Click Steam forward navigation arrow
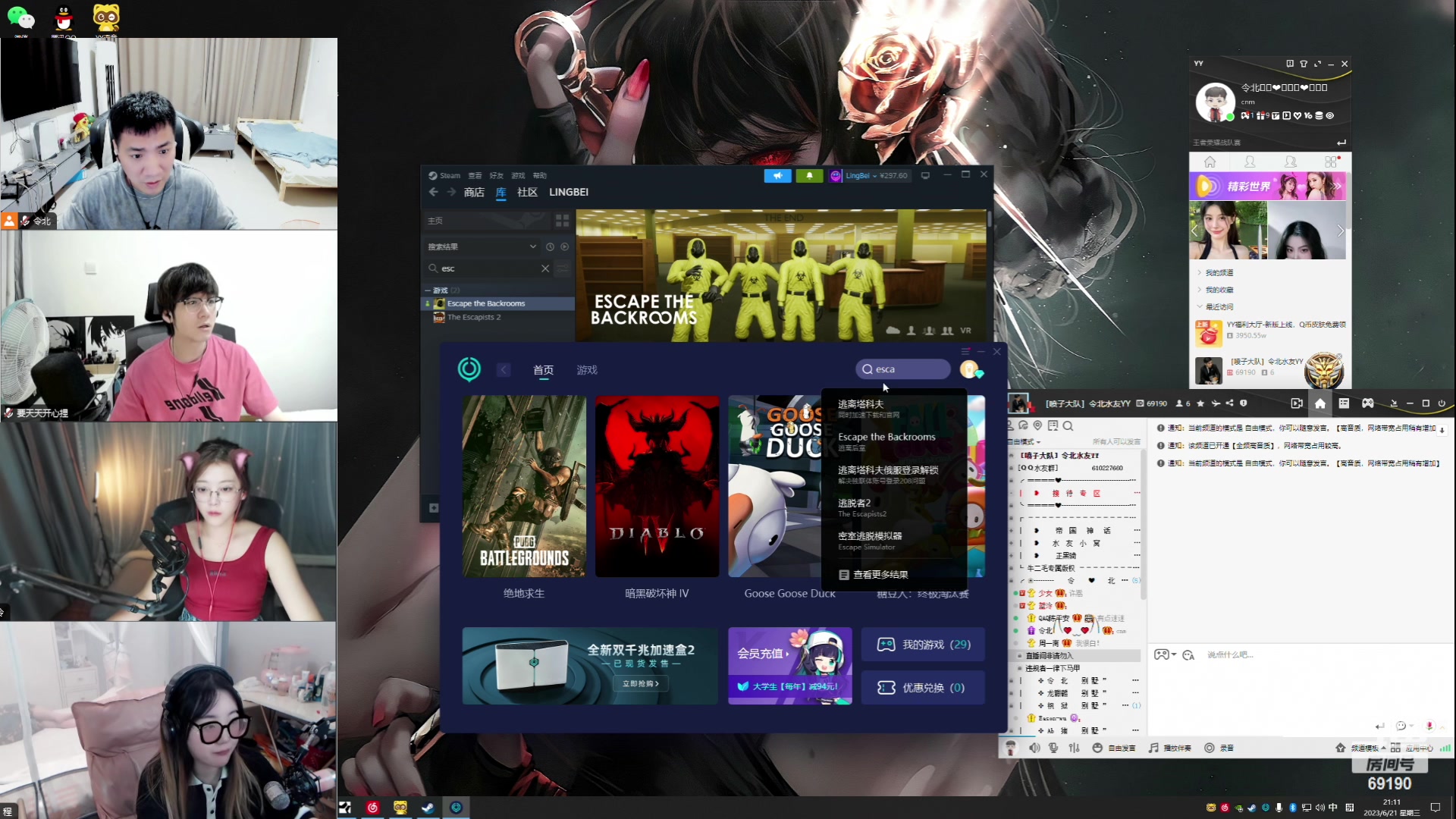This screenshot has height=819, width=1456. pos(451,192)
